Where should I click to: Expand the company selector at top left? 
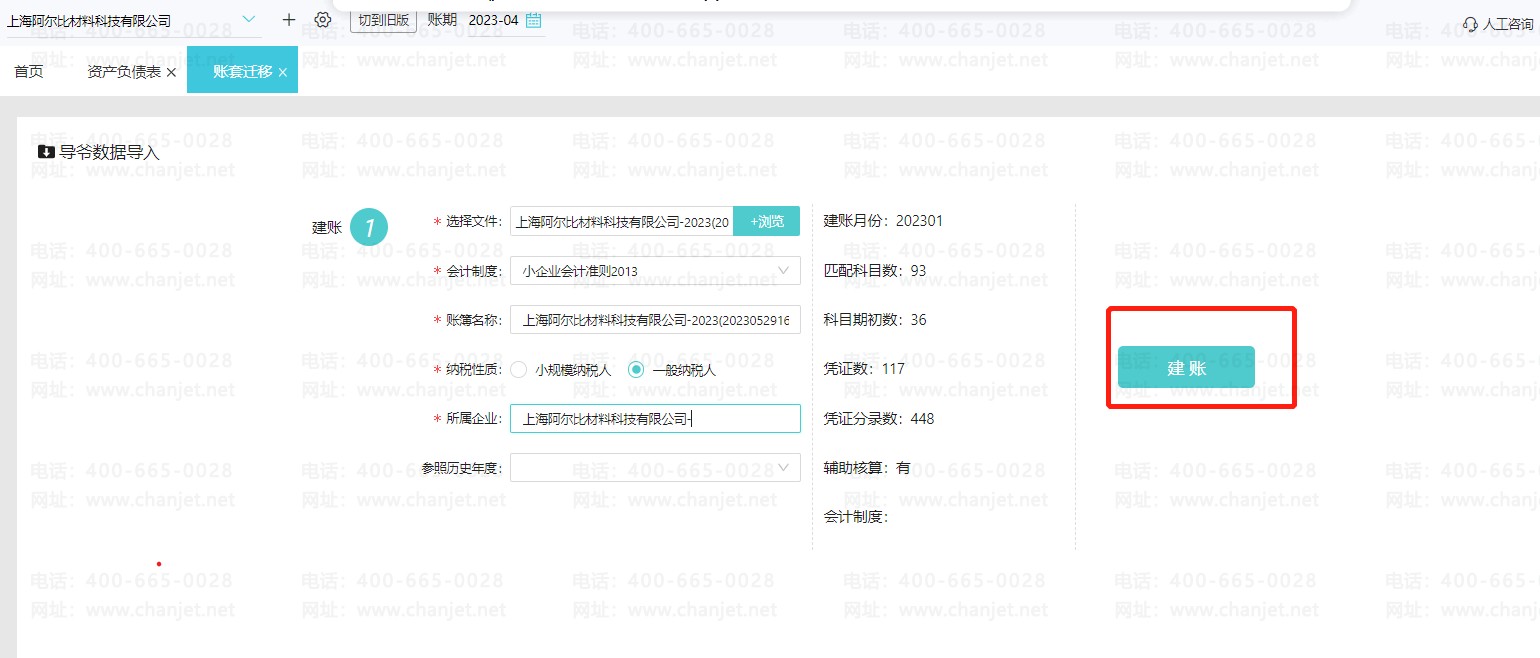click(249, 20)
